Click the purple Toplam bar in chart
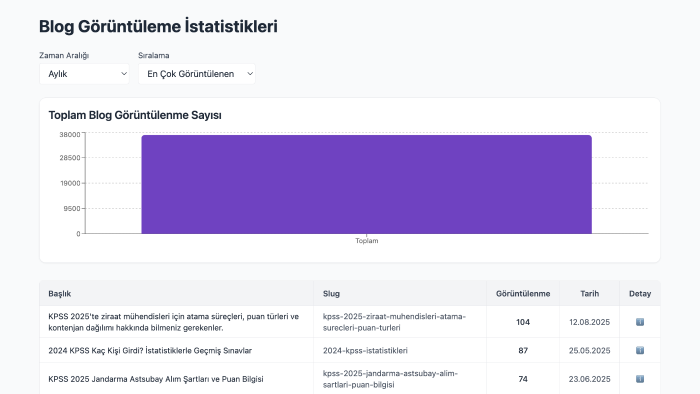This screenshot has height=394, width=700. coord(367,184)
